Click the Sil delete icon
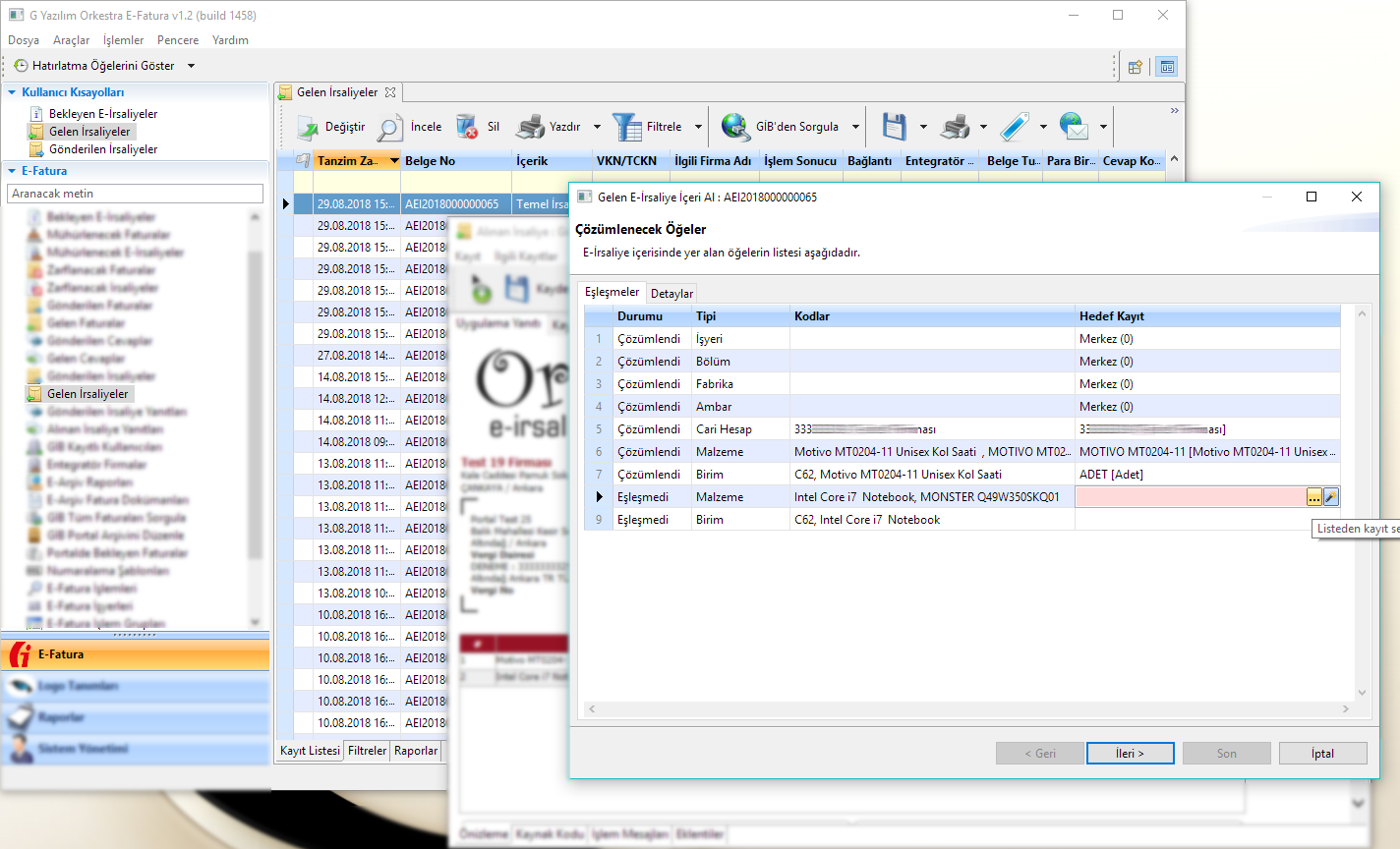Image resolution: width=1400 pixels, height=849 pixels. [467, 127]
